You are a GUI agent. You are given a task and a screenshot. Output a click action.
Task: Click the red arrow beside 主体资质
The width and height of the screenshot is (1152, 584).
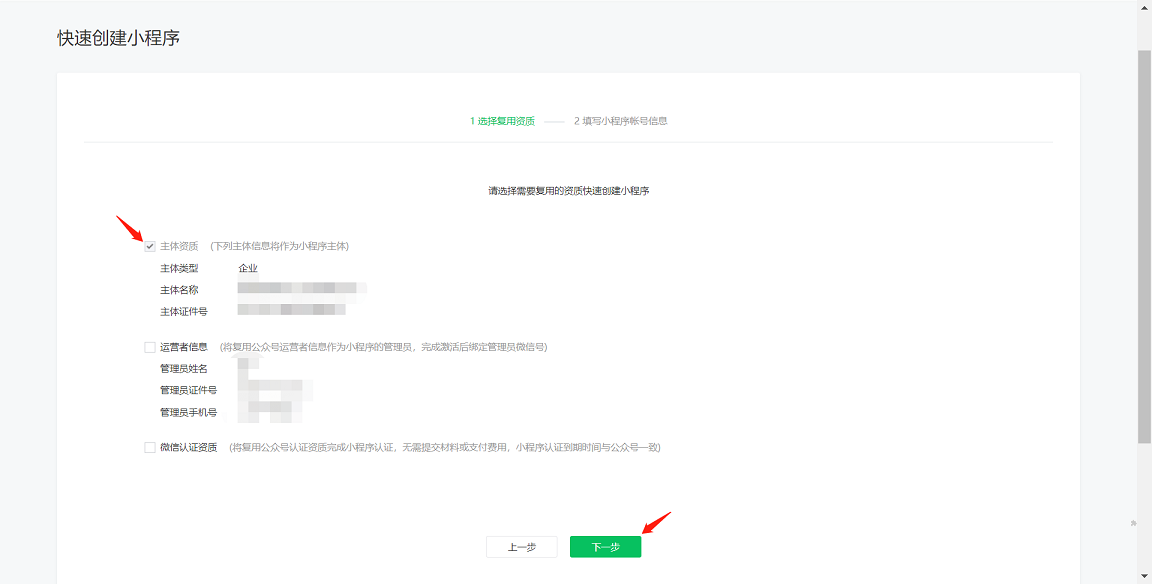click(x=130, y=229)
